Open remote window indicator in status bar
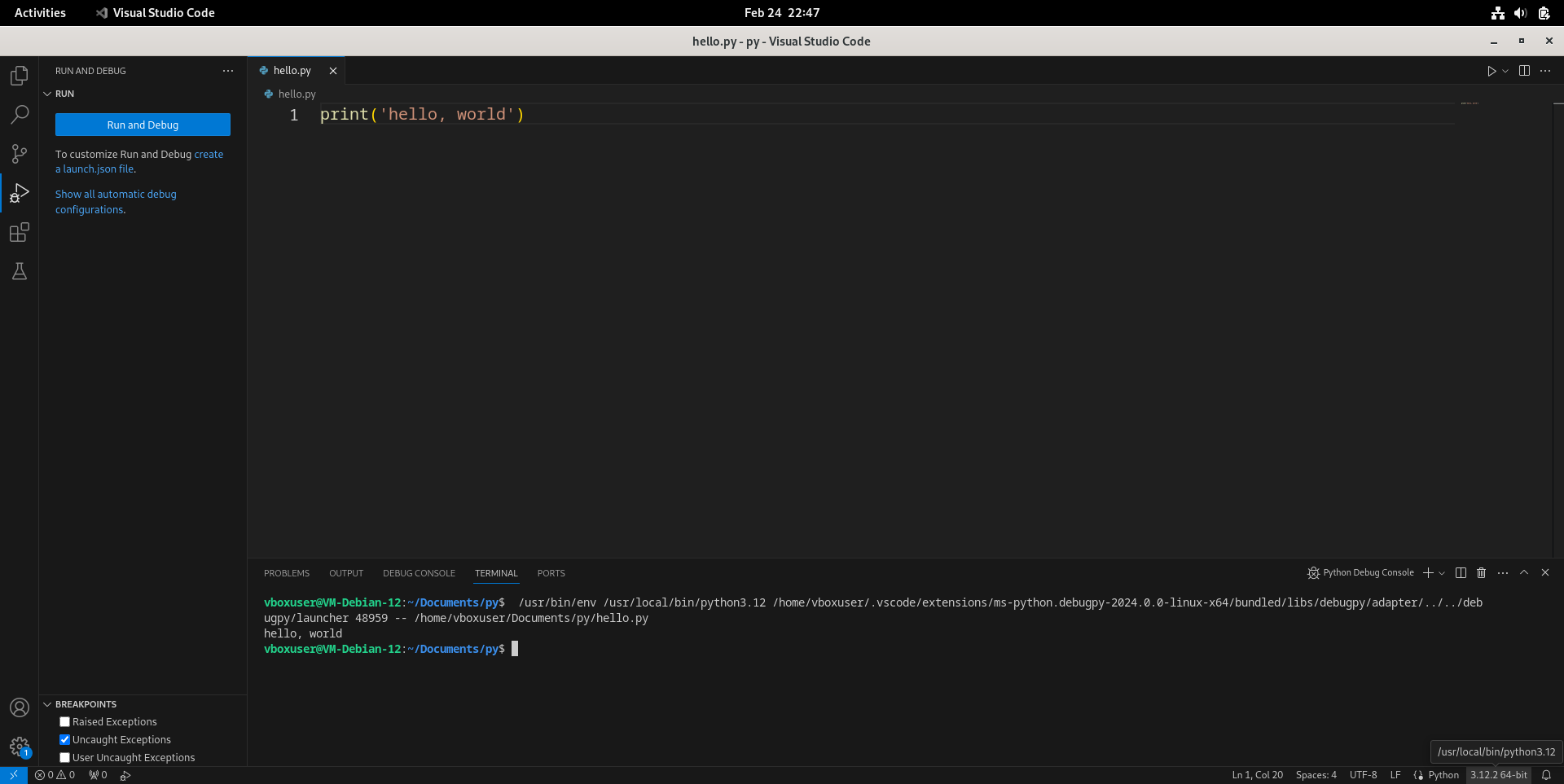This screenshot has height=784, width=1564. tap(14, 775)
